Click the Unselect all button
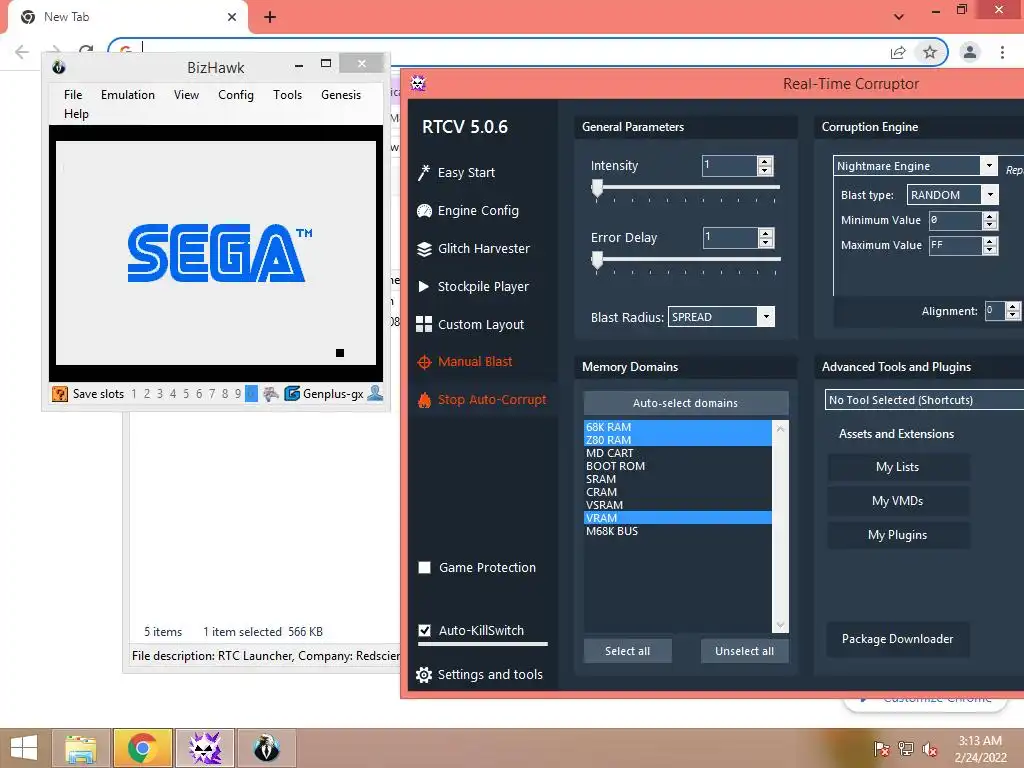This screenshot has width=1024, height=768. point(744,651)
